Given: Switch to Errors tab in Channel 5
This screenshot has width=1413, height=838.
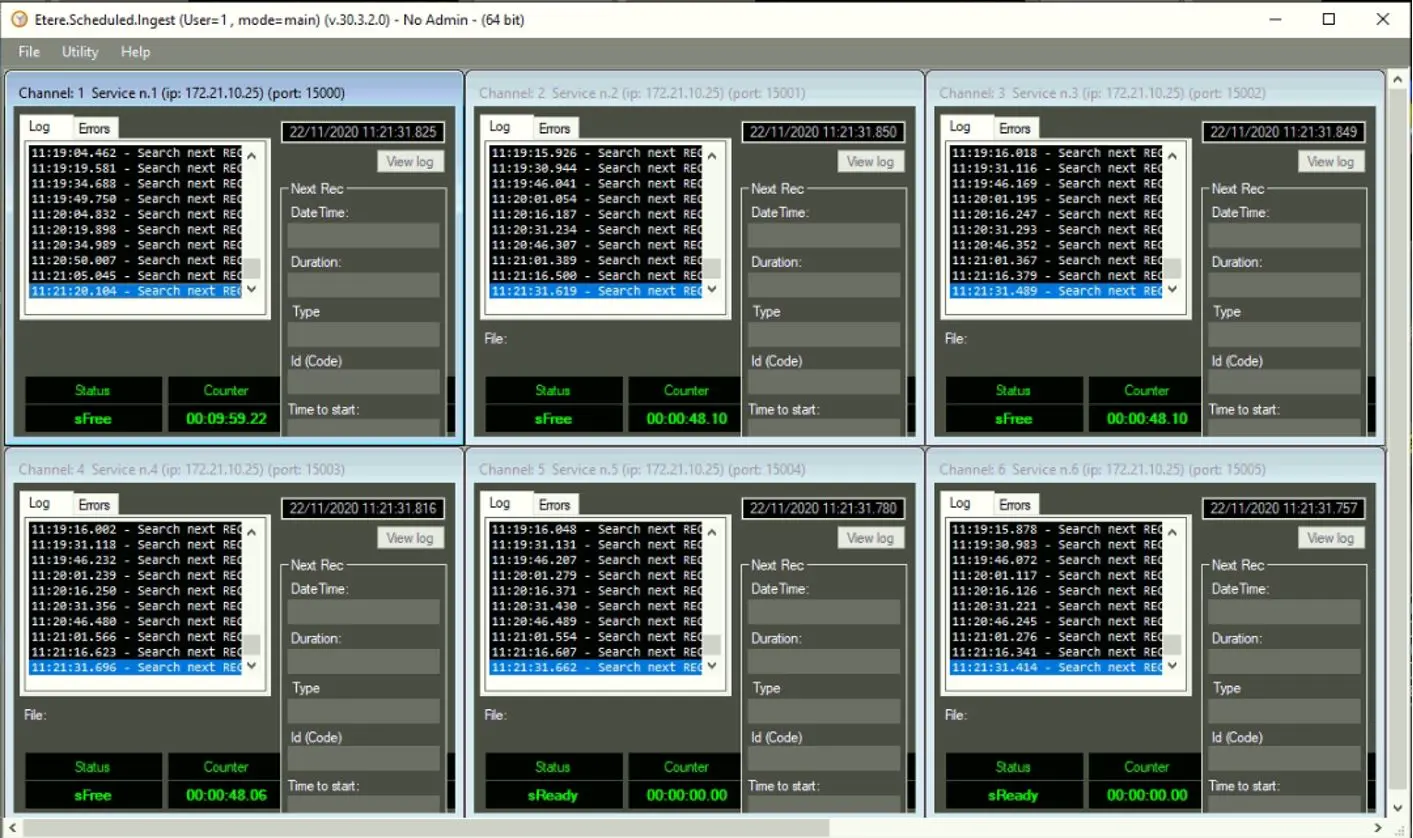Looking at the screenshot, I should click(x=554, y=505).
